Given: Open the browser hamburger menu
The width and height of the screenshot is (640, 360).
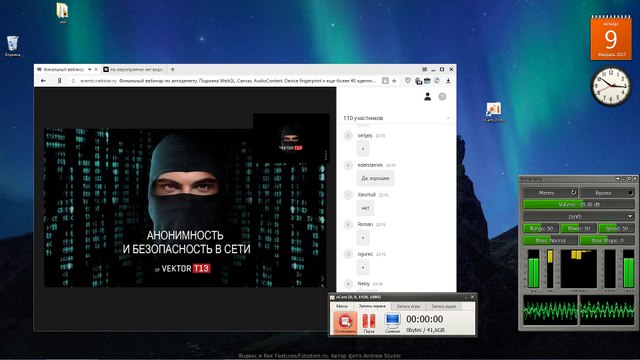Looking at the screenshot, I should pyautogui.click(x=424, y=69).
